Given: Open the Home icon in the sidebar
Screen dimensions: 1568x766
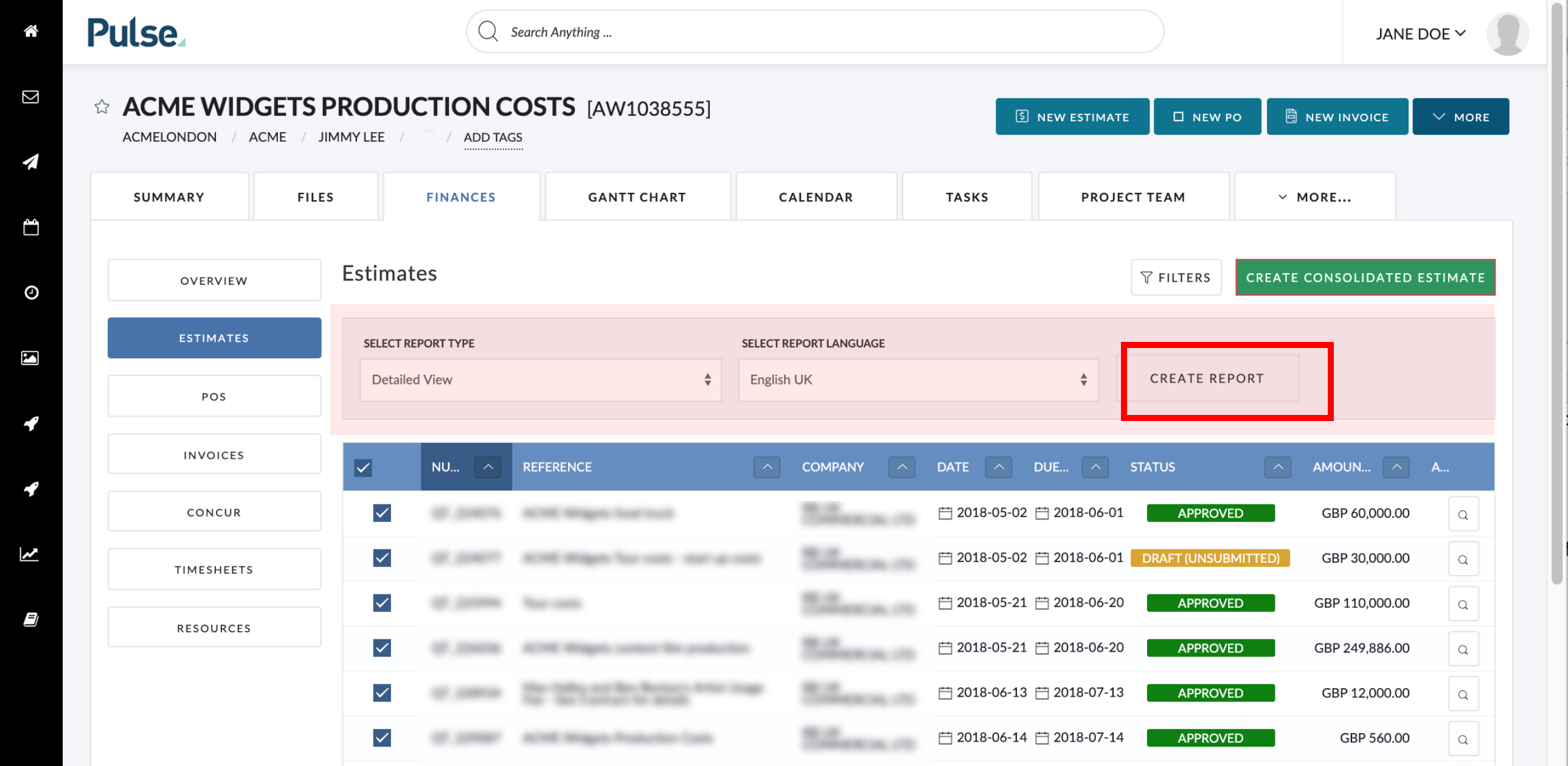Looking at the screenshot, I should 31,31.
